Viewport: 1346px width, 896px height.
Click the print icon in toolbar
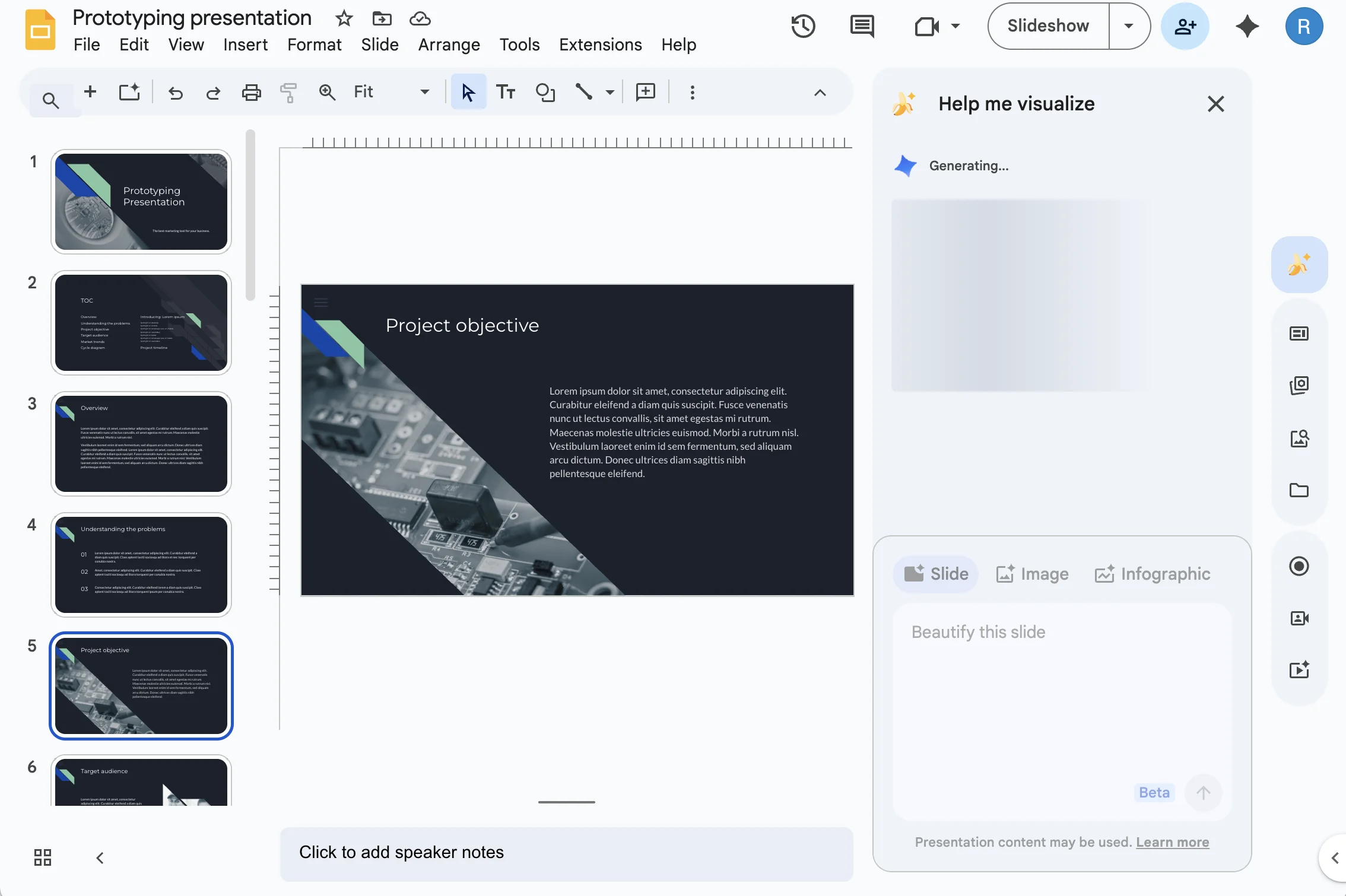251,92
